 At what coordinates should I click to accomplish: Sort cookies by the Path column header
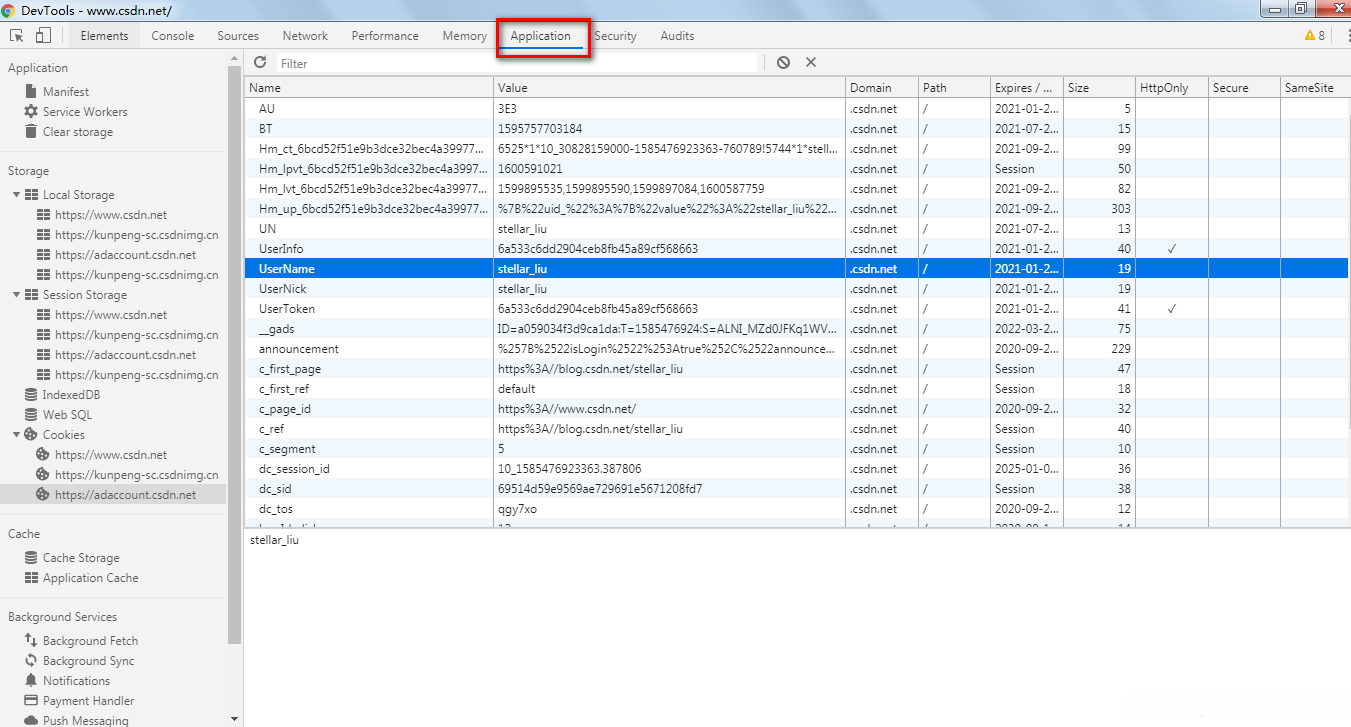click(x=954, y=88)
